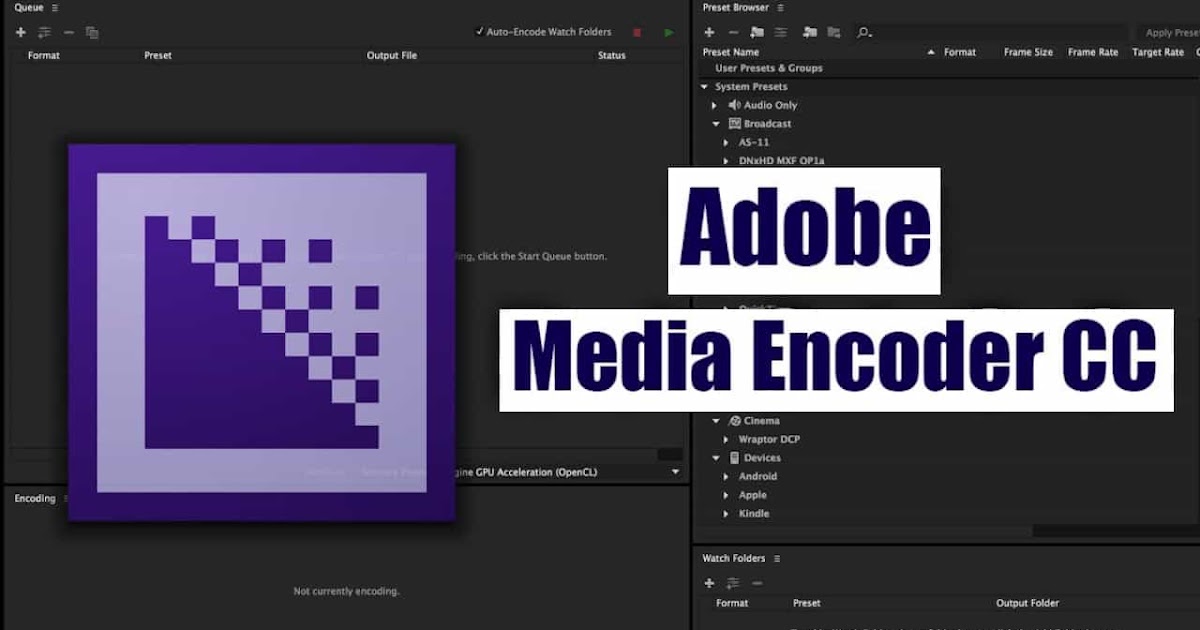1200x630 pixels.
Task: Create new preset with Preset Browser plus icon
Action: pyautogui.click(x=709, y=33)
